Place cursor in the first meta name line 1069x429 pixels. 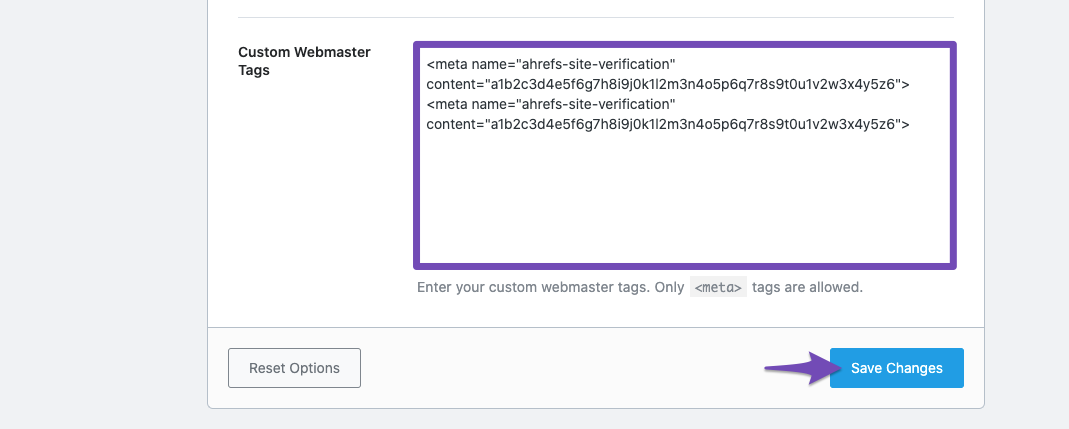[551, 65]
